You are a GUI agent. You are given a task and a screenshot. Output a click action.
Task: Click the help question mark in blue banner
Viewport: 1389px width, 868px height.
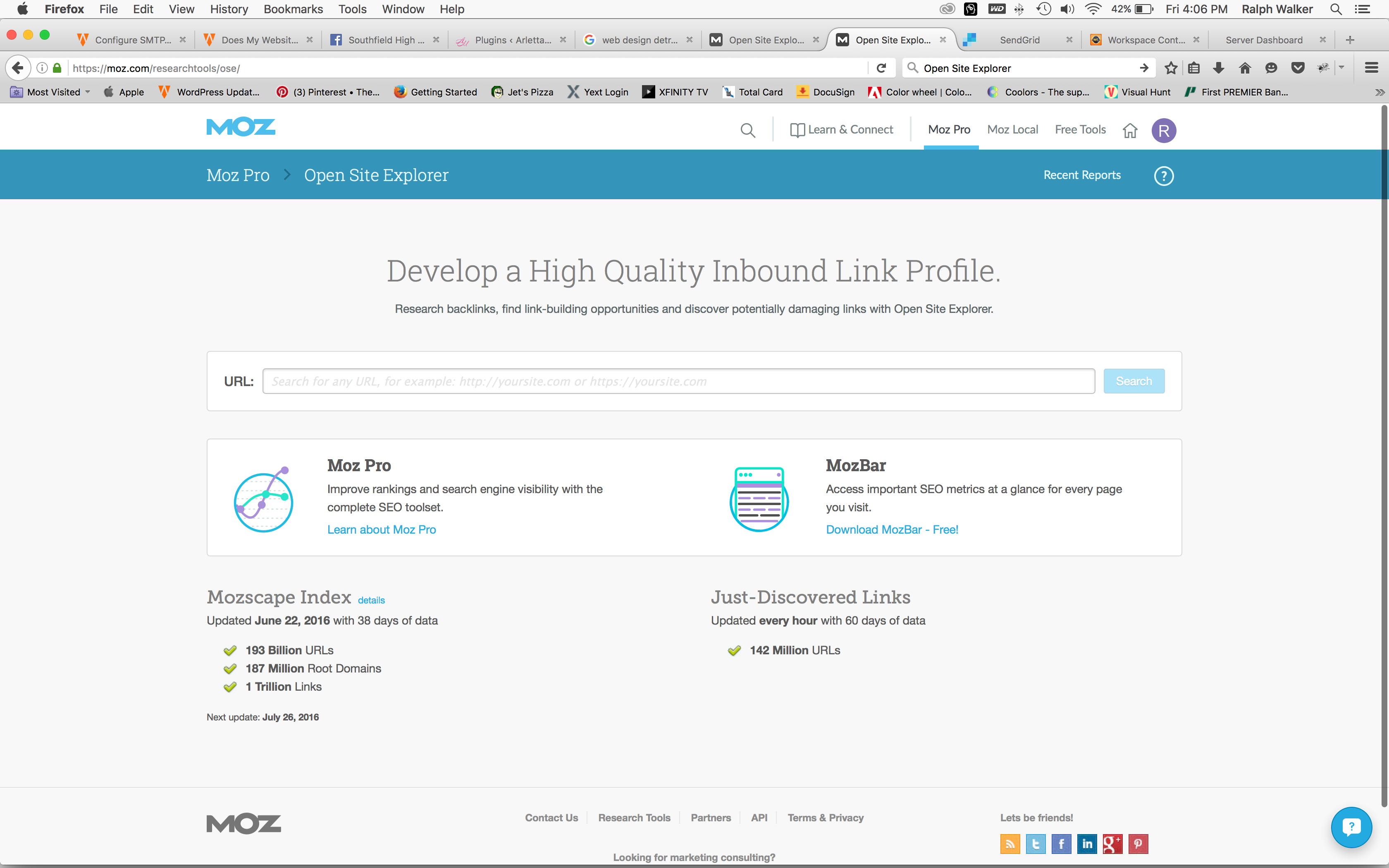pyautogui.click(x=1163, y=176)
